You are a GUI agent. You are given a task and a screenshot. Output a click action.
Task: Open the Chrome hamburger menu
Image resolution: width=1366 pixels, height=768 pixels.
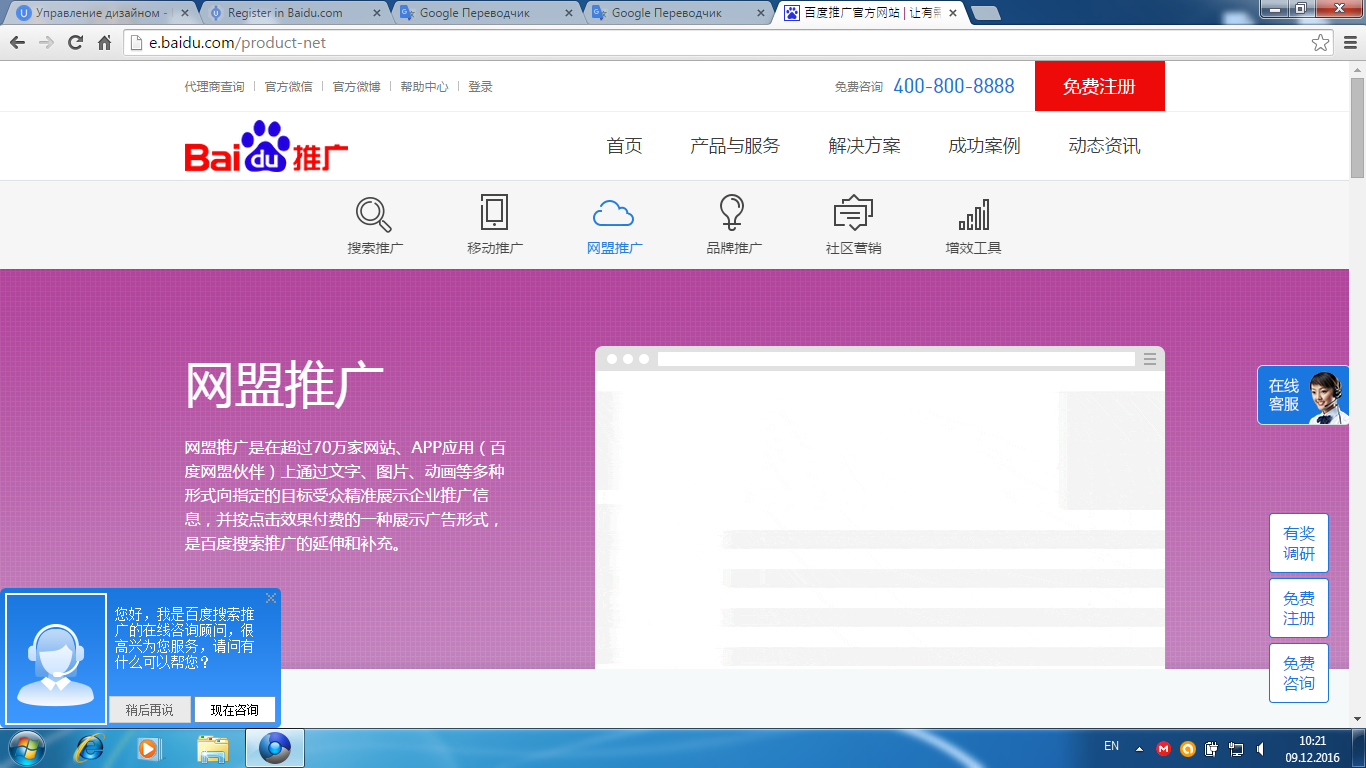(1350, 43)
